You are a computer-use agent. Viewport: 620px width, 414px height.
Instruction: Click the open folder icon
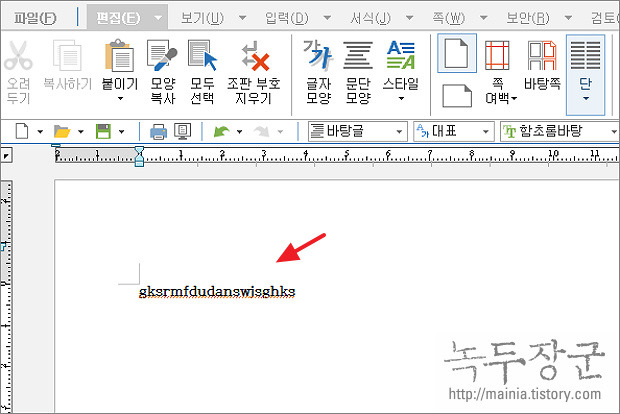[x=62, y=131]
